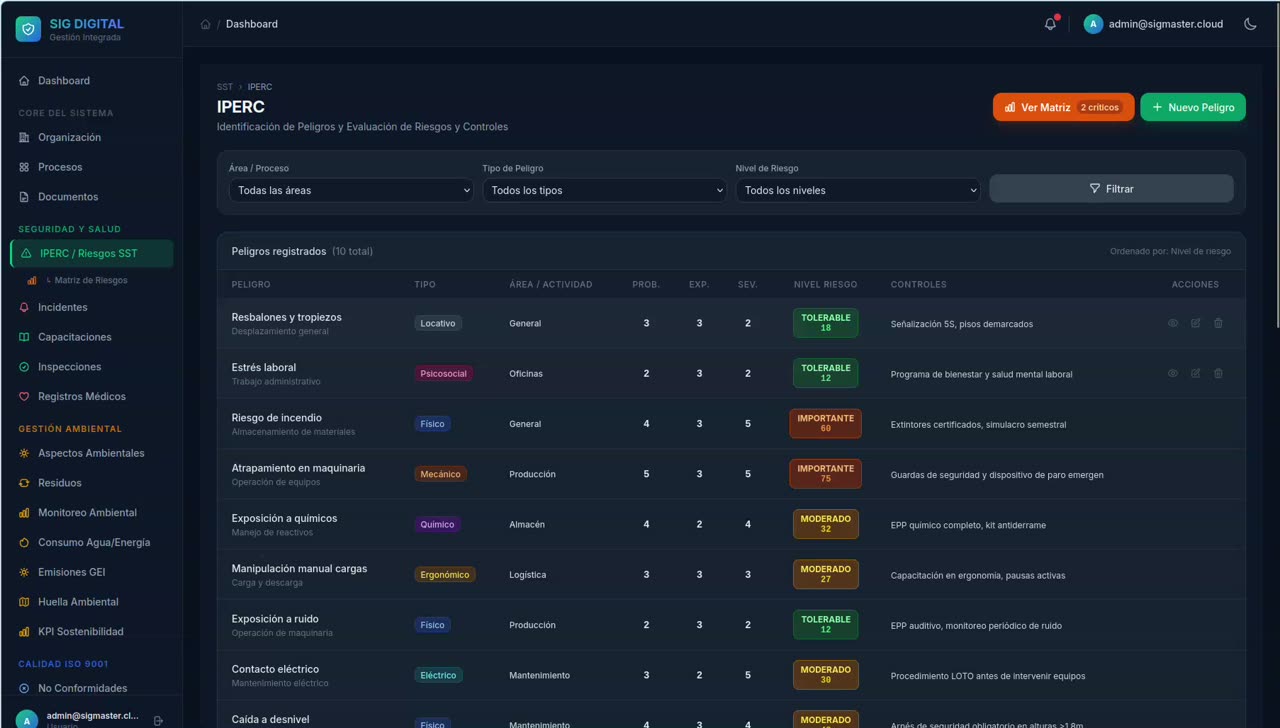Expand the Nivel de Riesgo dropdown

click(858, 190)
